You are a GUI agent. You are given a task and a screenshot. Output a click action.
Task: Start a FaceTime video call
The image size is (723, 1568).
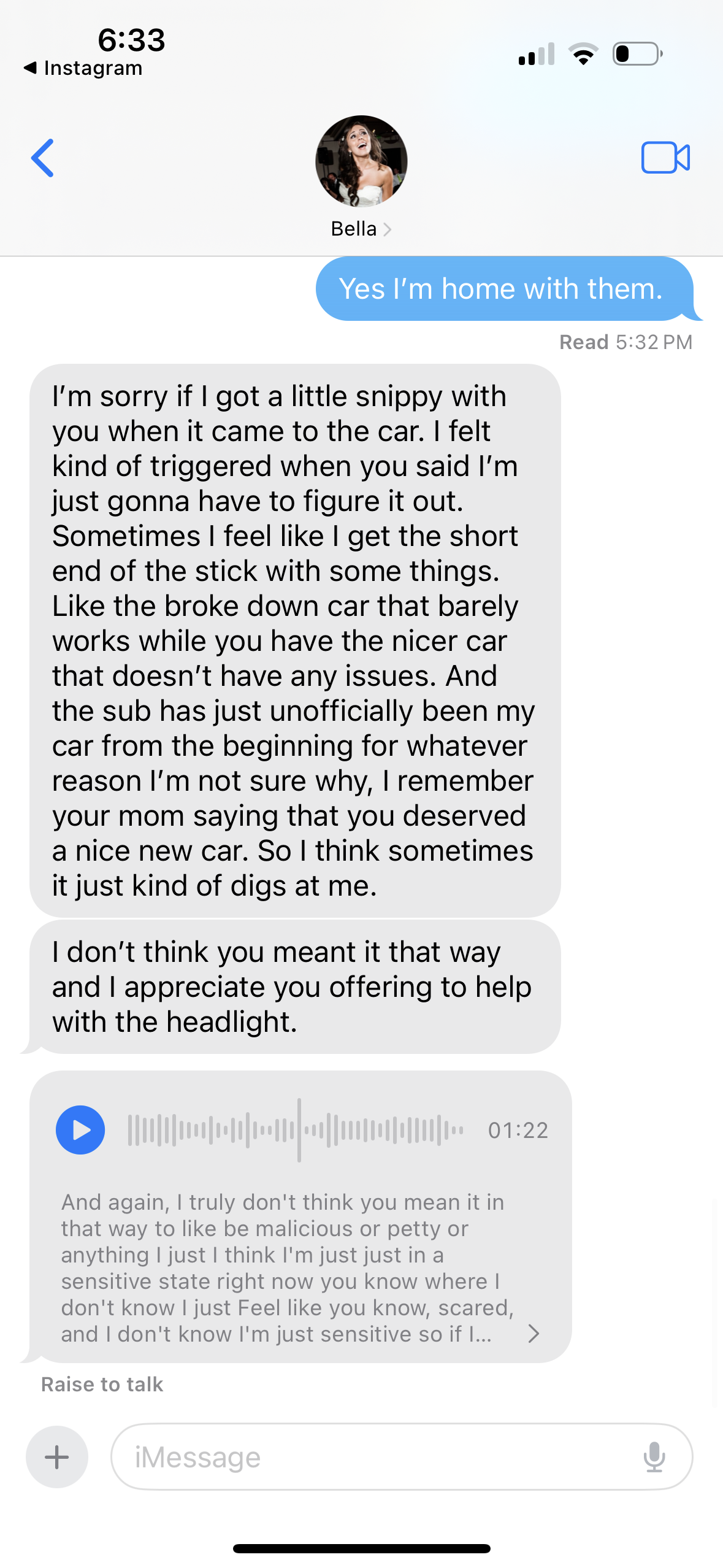[x=665, y=158]
